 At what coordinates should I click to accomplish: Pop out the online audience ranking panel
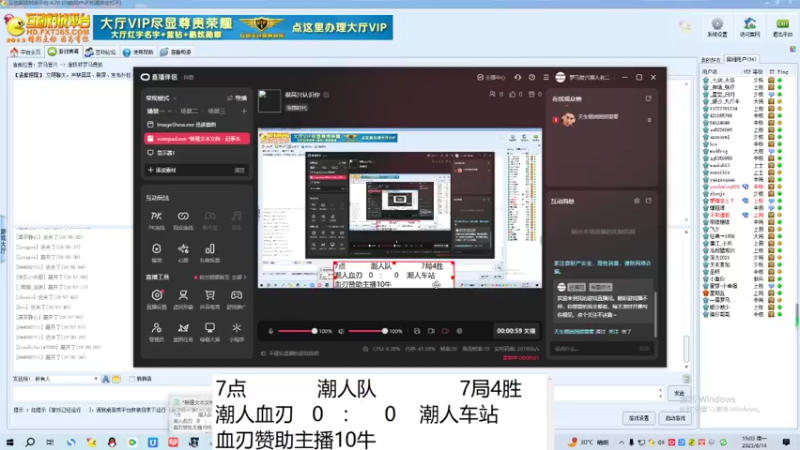click(648, 98)
